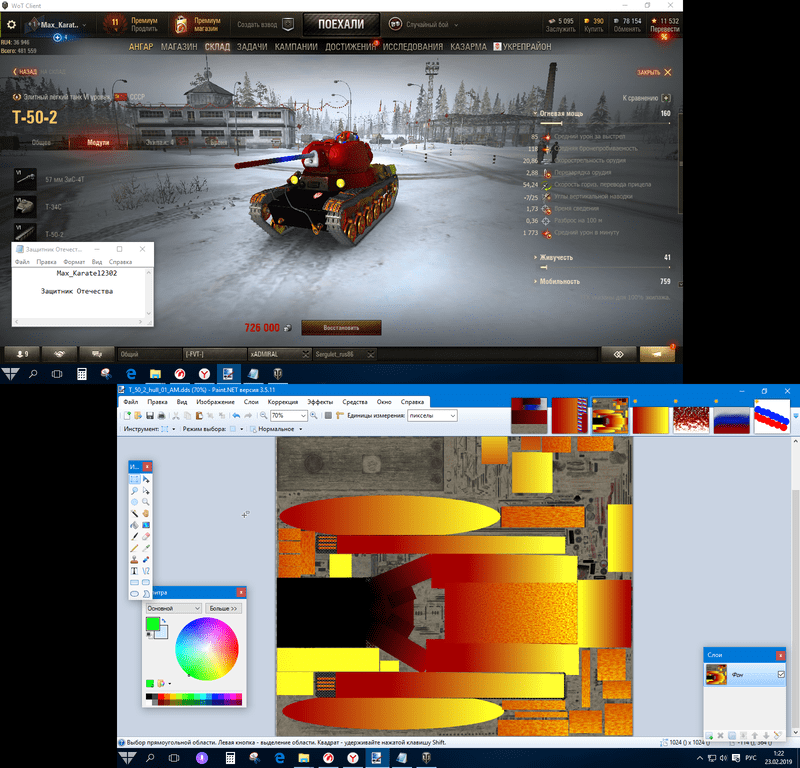Switch to the ИССЛЕДОВАНИЯ tab in WoT

[x=413, y=47]
